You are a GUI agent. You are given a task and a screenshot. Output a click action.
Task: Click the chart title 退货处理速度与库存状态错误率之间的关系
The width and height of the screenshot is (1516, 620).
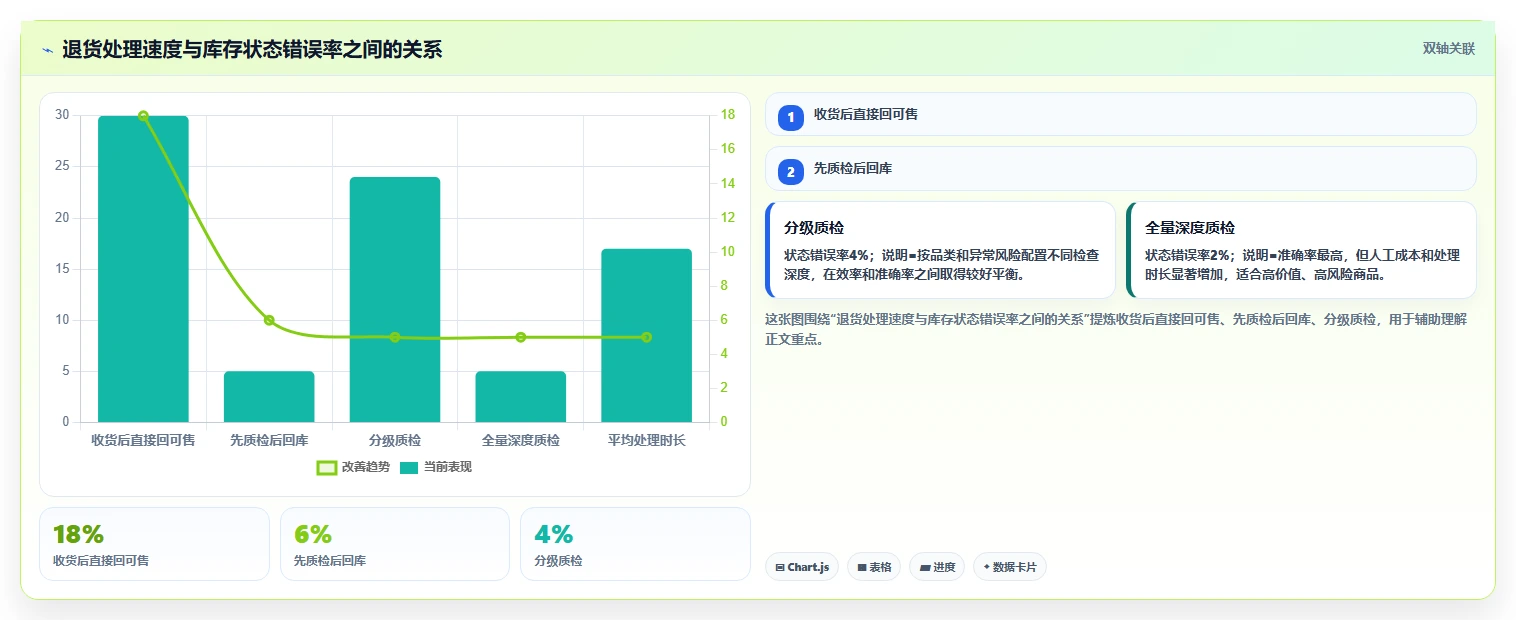coord(252,50)
